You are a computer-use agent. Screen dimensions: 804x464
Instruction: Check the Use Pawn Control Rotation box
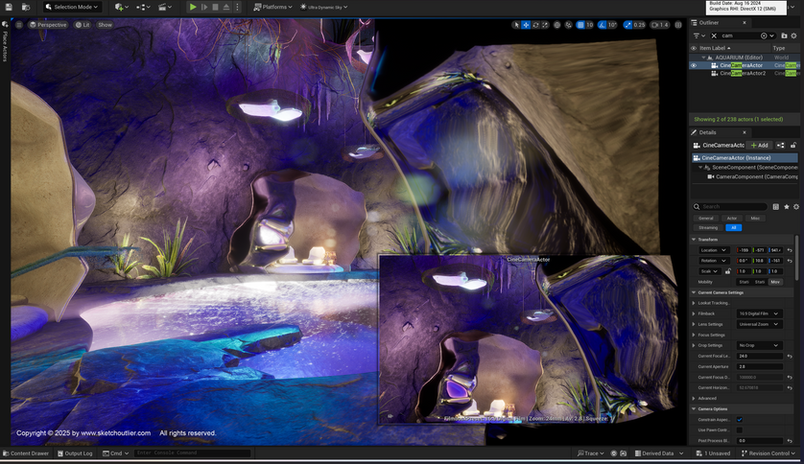(x=739, y=429)
